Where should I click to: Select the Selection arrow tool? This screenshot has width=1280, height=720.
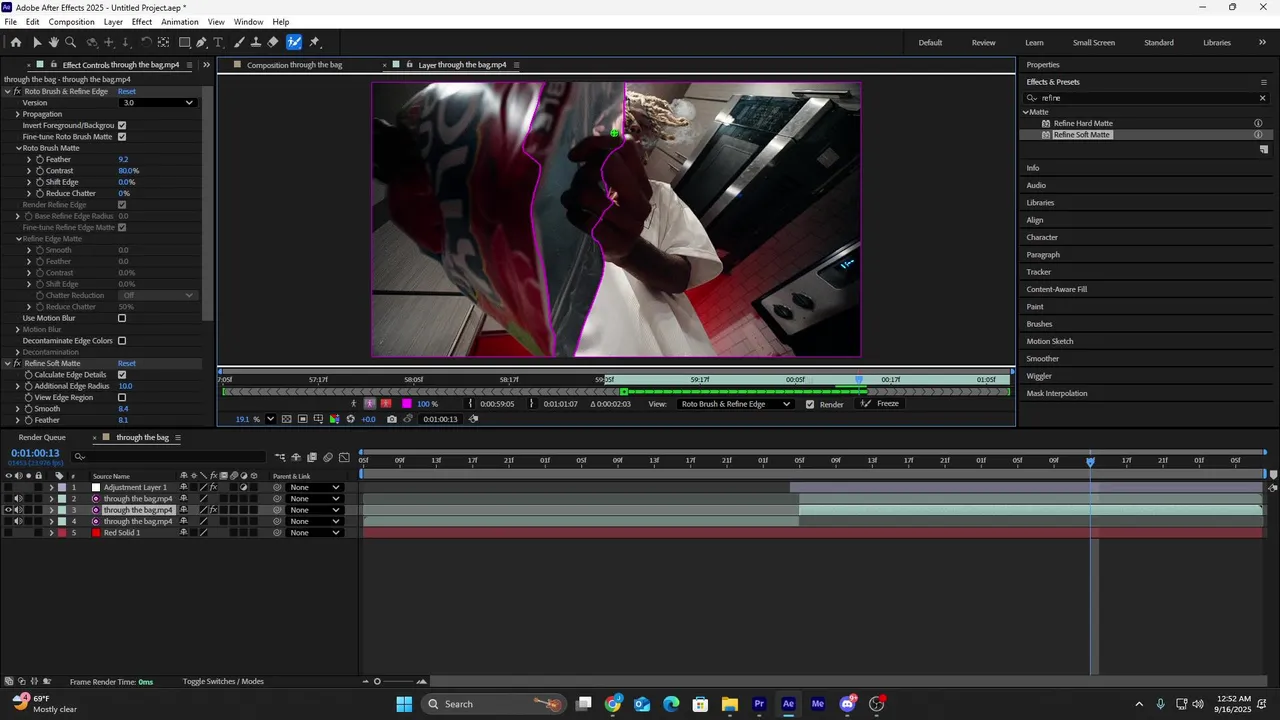coord(37,42)
